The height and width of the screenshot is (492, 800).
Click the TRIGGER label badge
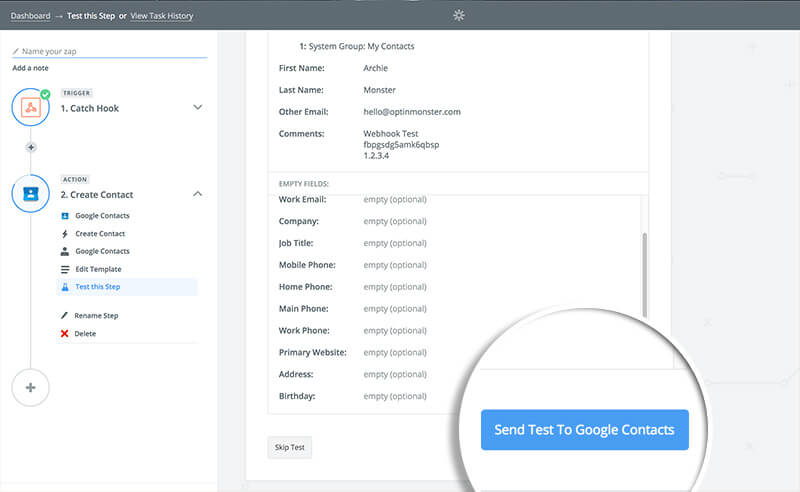pos(76,93)
